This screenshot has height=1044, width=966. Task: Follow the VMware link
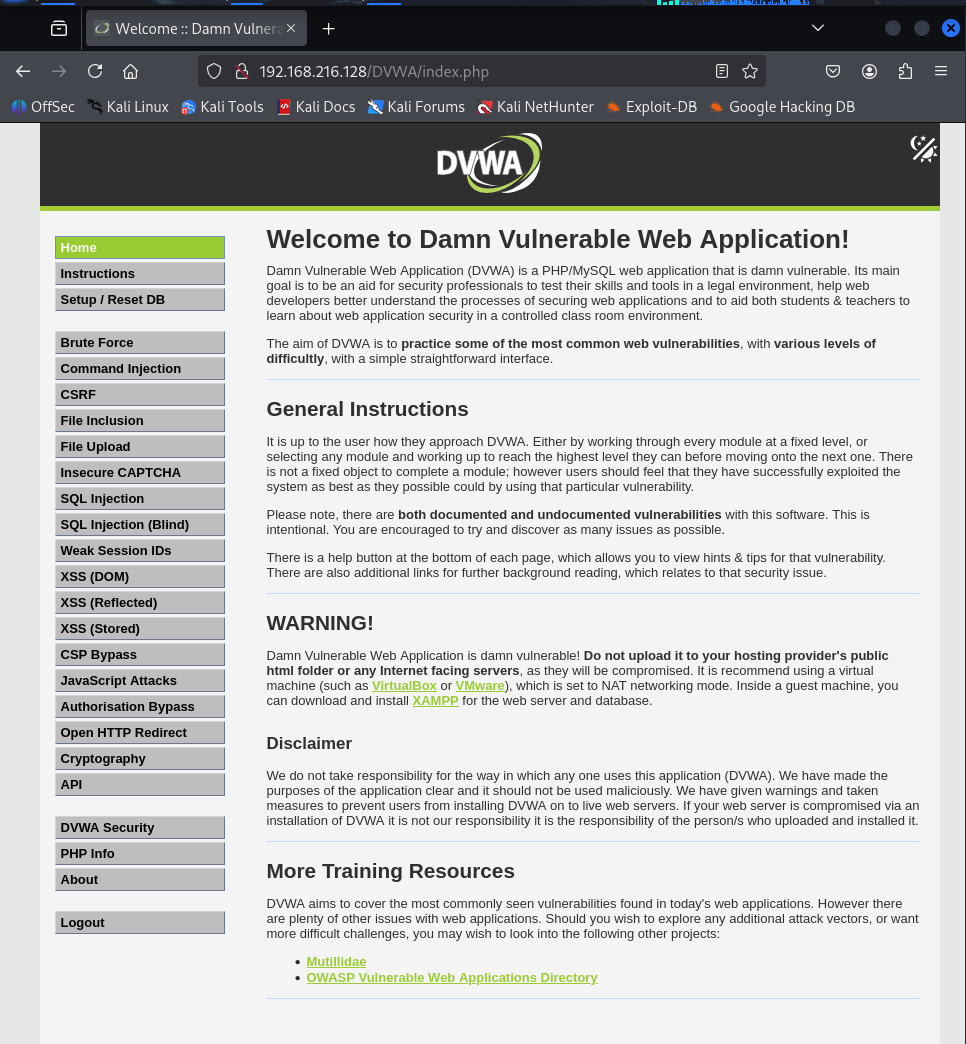[480, 686]
